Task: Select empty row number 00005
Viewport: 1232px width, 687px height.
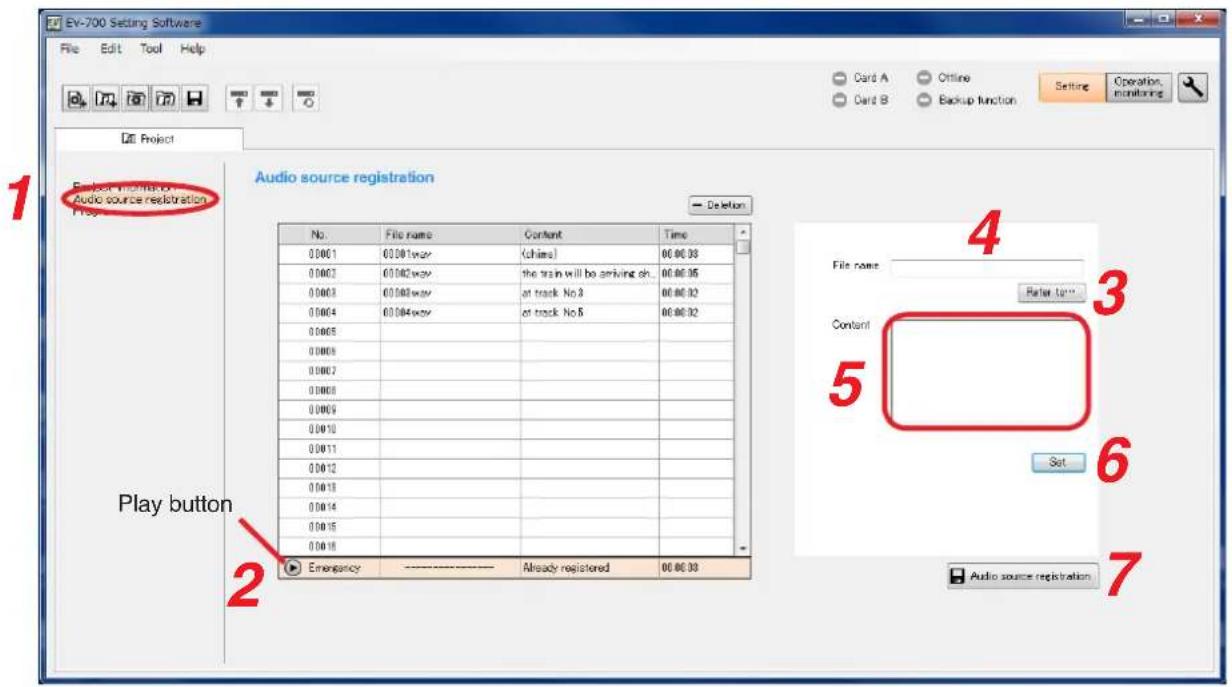Action: 330,332
